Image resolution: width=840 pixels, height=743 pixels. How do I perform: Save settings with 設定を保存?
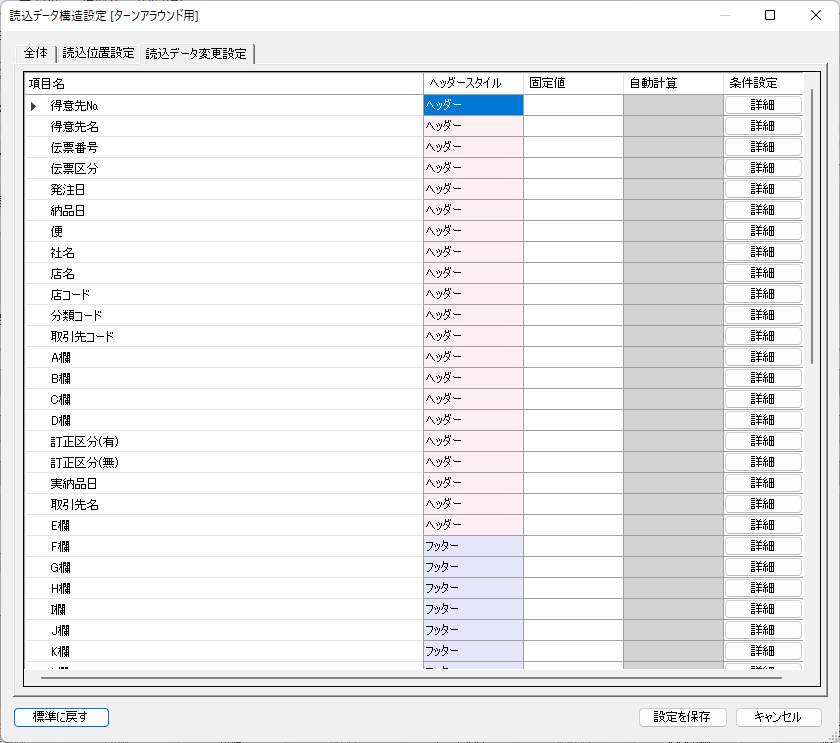(683, 717)
